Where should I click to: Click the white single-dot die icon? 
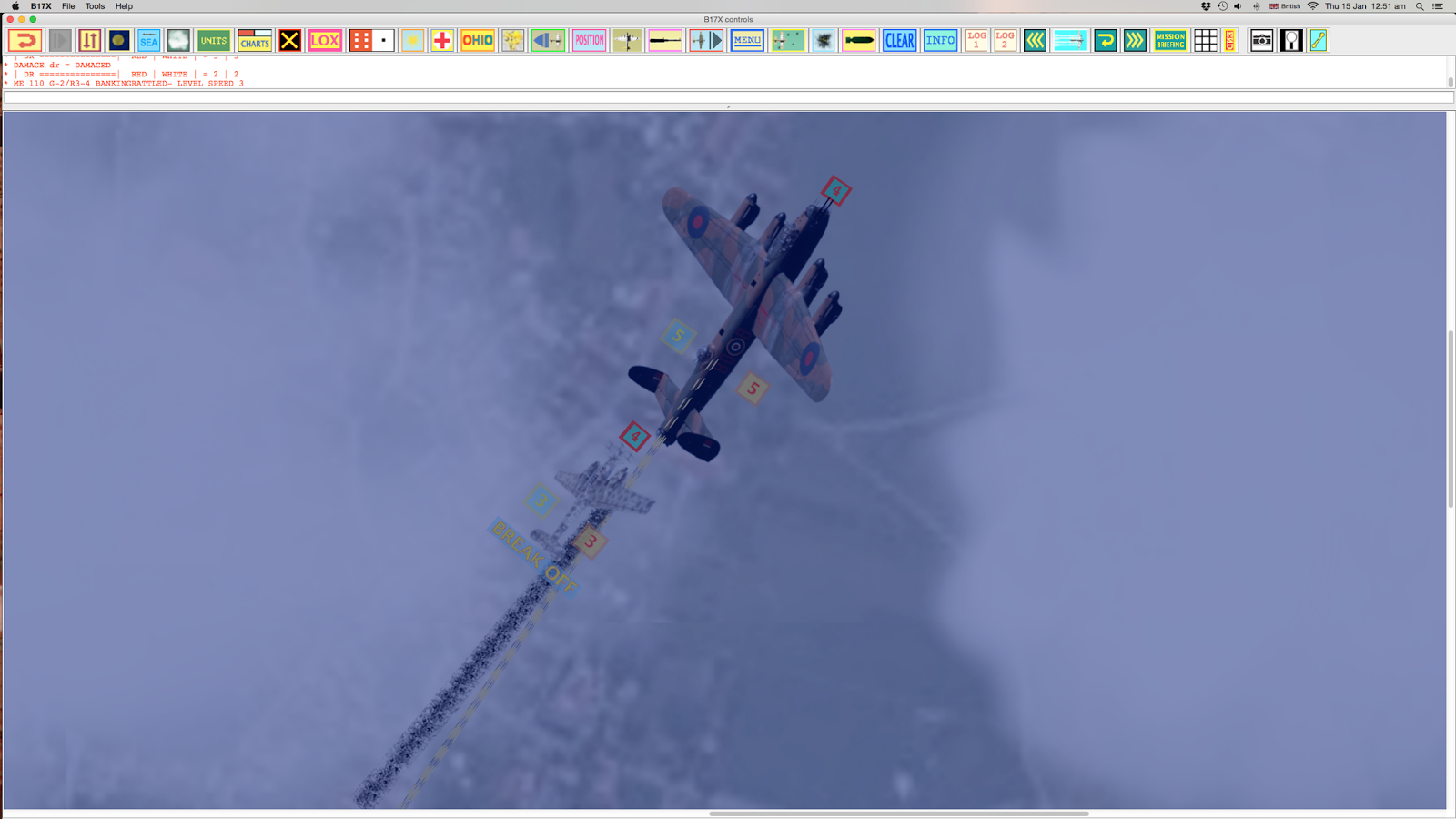point(384,41)
